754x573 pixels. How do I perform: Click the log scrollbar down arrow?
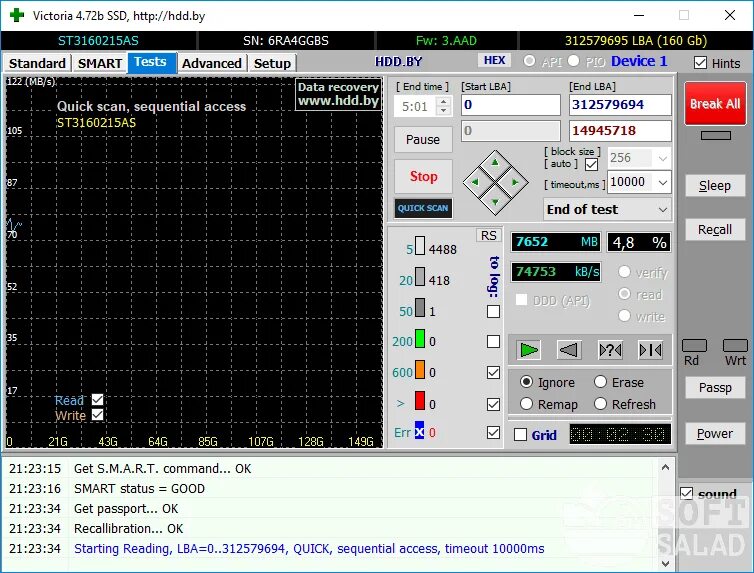pyautogui.click(x=666, y=563)
